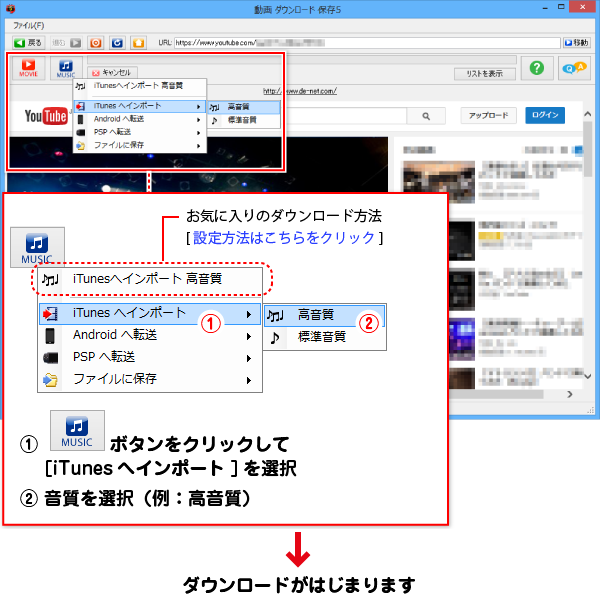This screenshot has width=600, height=597.
Task: Open help with the green question mark icon
Action: [537, 68]
